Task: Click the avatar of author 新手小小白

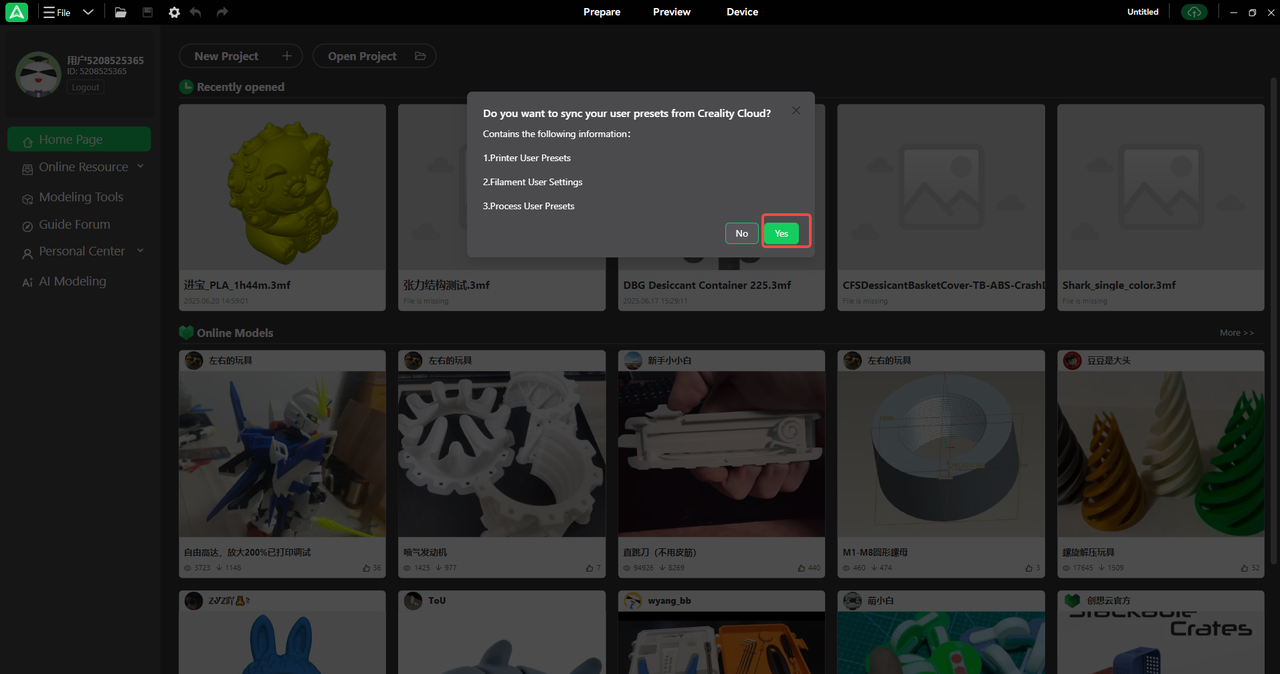Action: (631, 360)
